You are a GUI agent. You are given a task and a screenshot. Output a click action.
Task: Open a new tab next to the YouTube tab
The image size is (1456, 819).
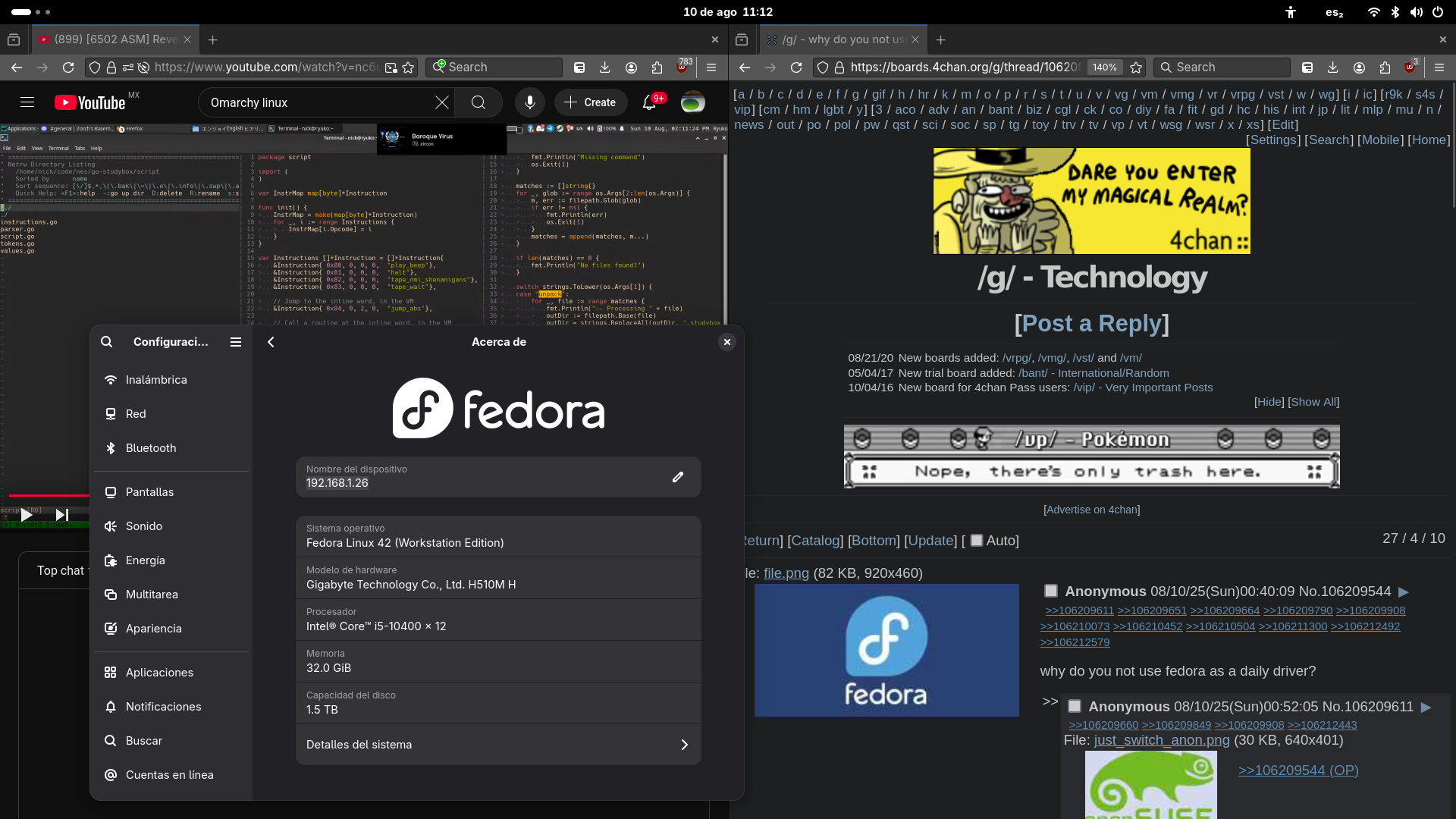tap(213, 39)
